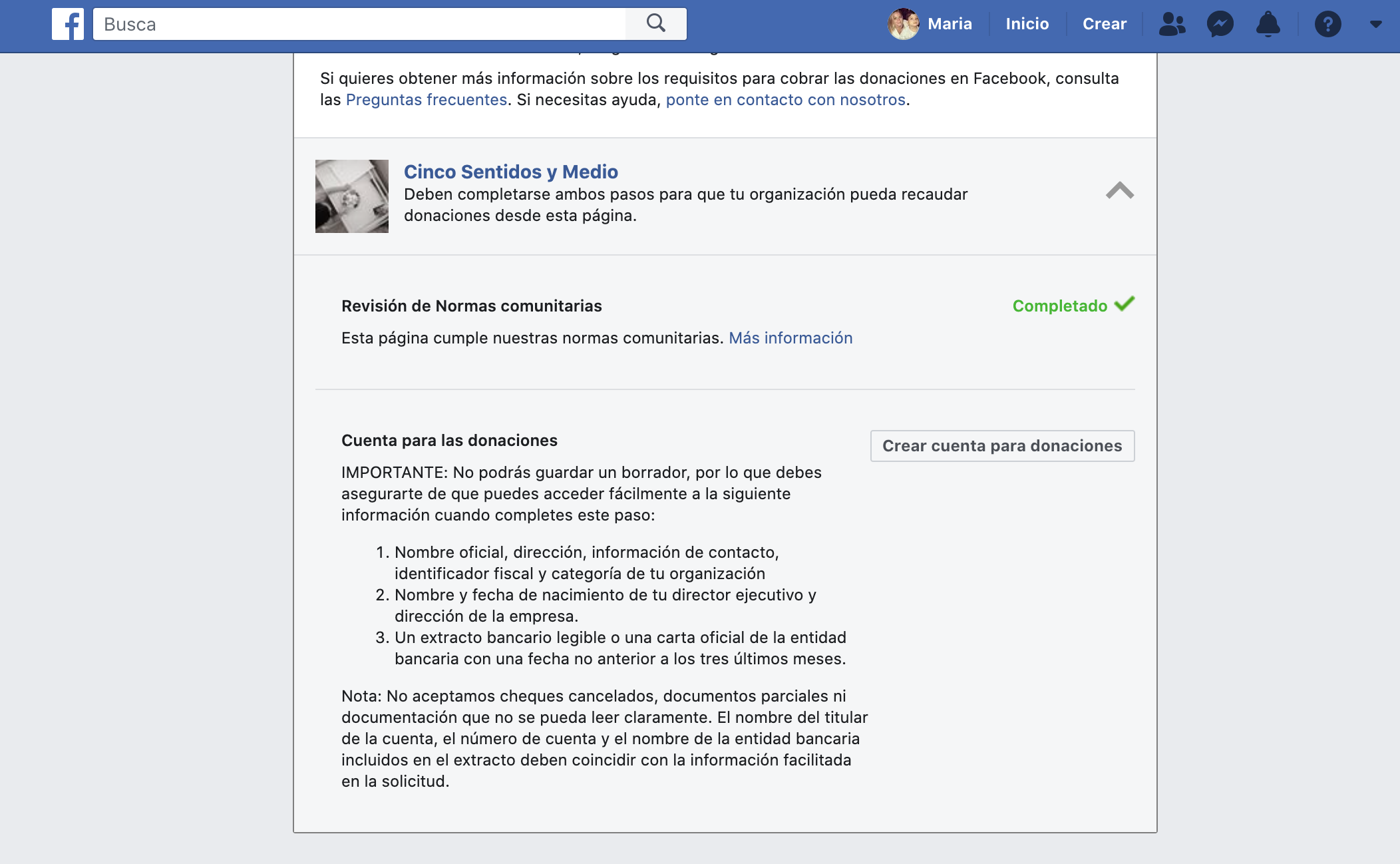1400x864 pixels.
Task: Open the Help question mark icon
Action: point(1327,25)
